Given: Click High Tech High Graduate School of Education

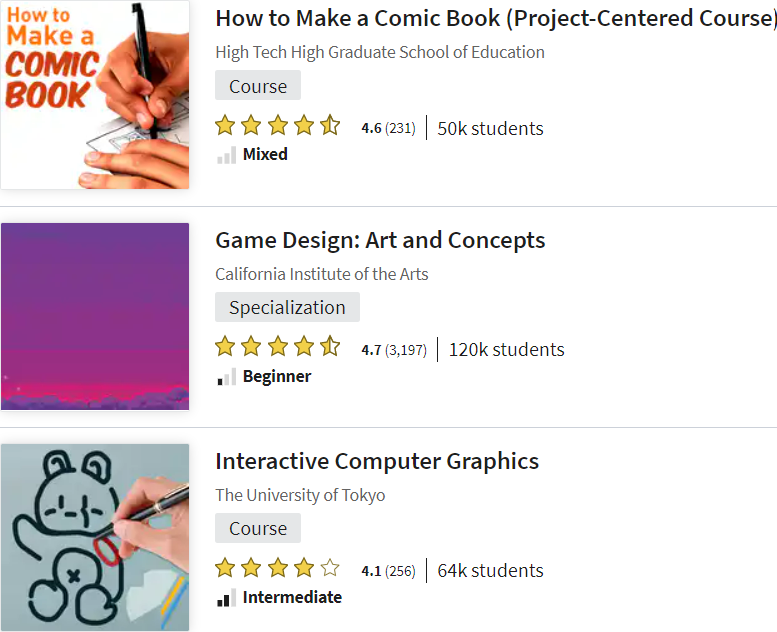Looking at the screenshot, I should (380, 52).
